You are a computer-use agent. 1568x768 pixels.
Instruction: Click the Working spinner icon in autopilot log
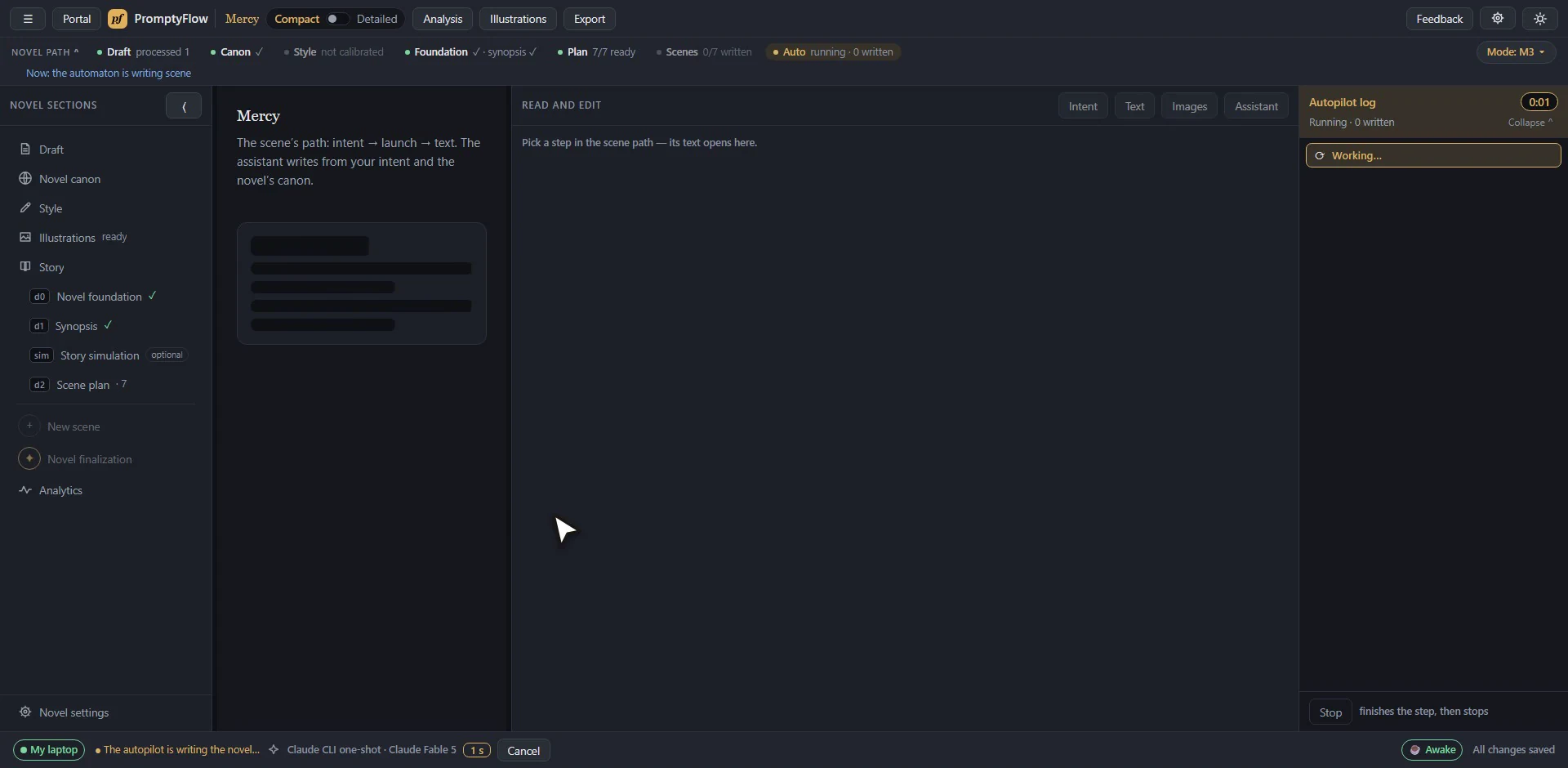click(1320, 155)
